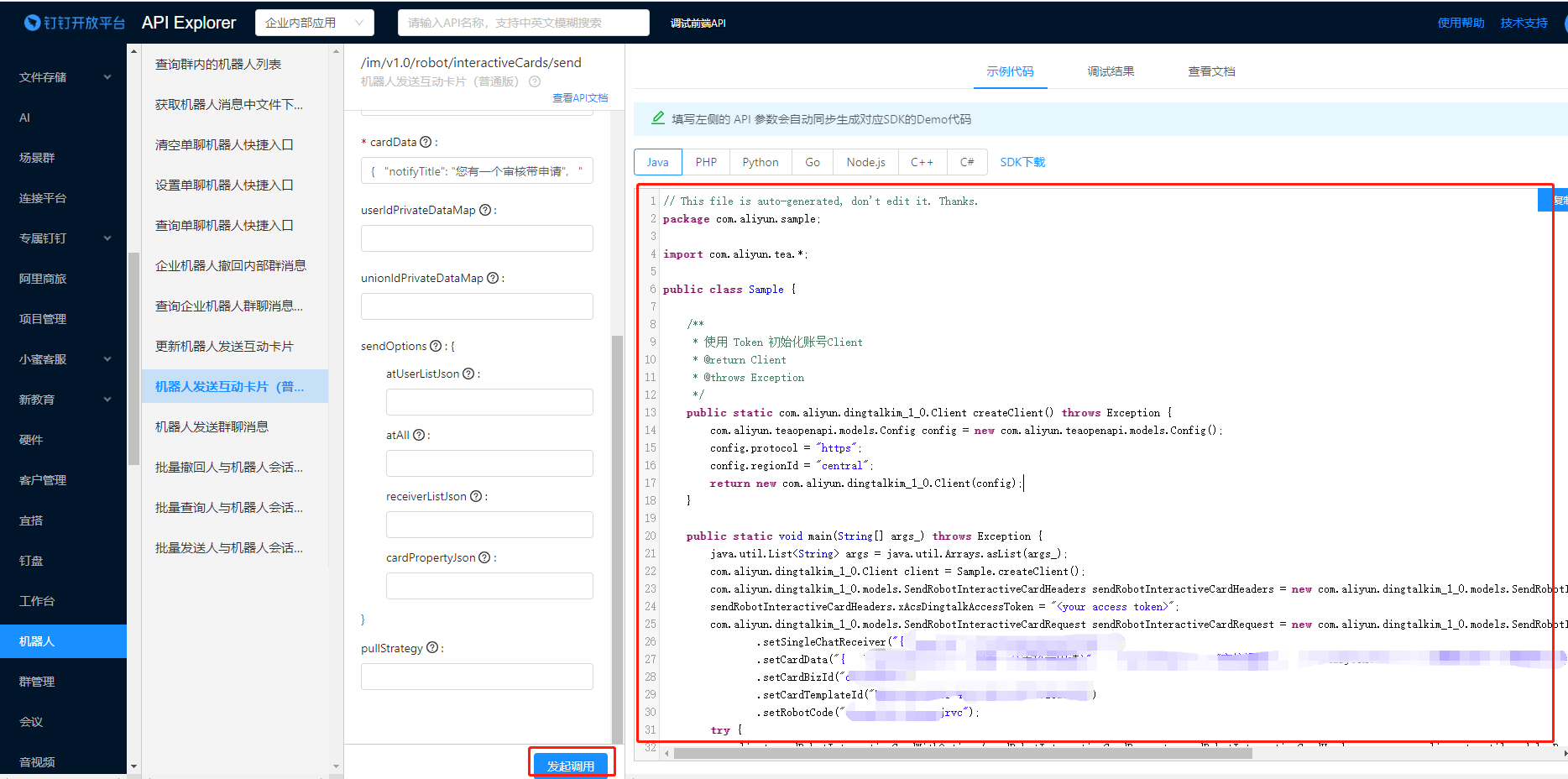Screen dimensions: 1568x779
Task: Open help tooltip next to cardData
Action: [426, 142]
